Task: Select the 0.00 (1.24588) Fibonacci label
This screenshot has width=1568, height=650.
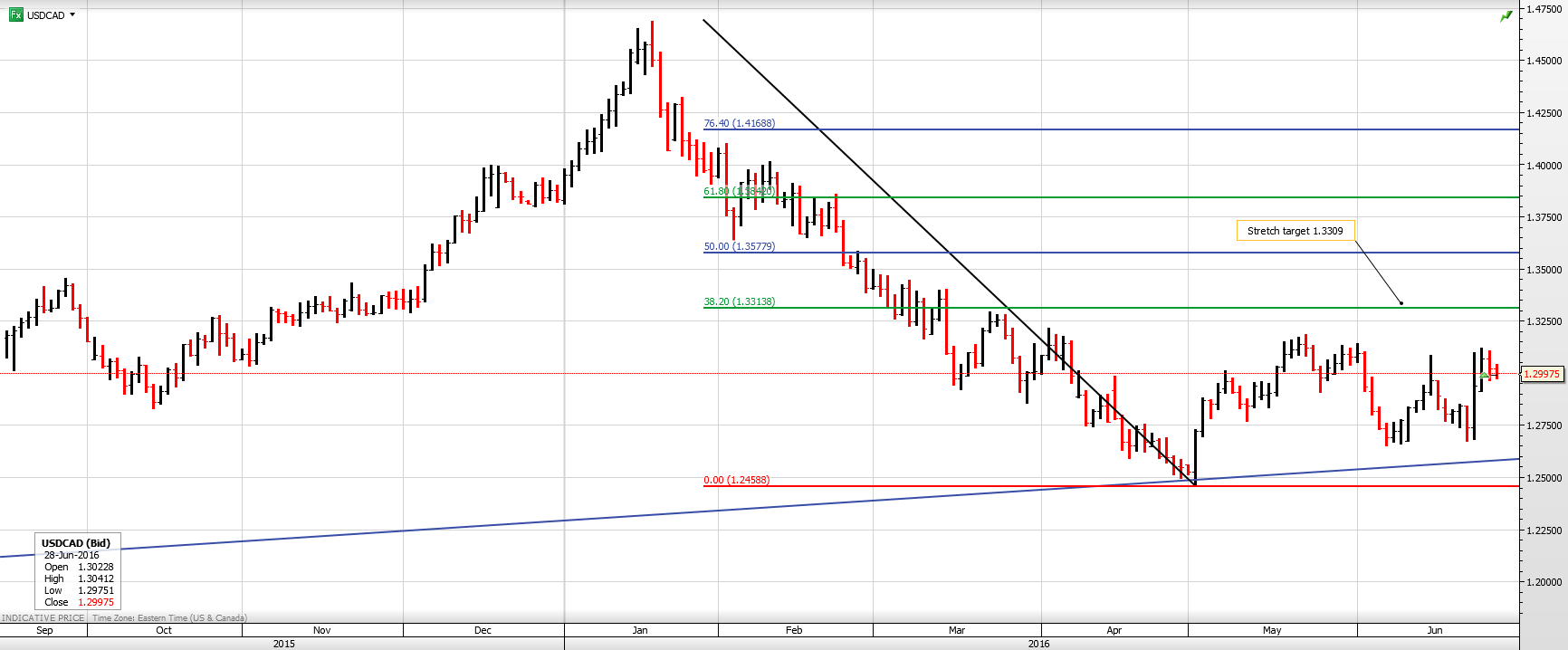Action: click(736, 480)
